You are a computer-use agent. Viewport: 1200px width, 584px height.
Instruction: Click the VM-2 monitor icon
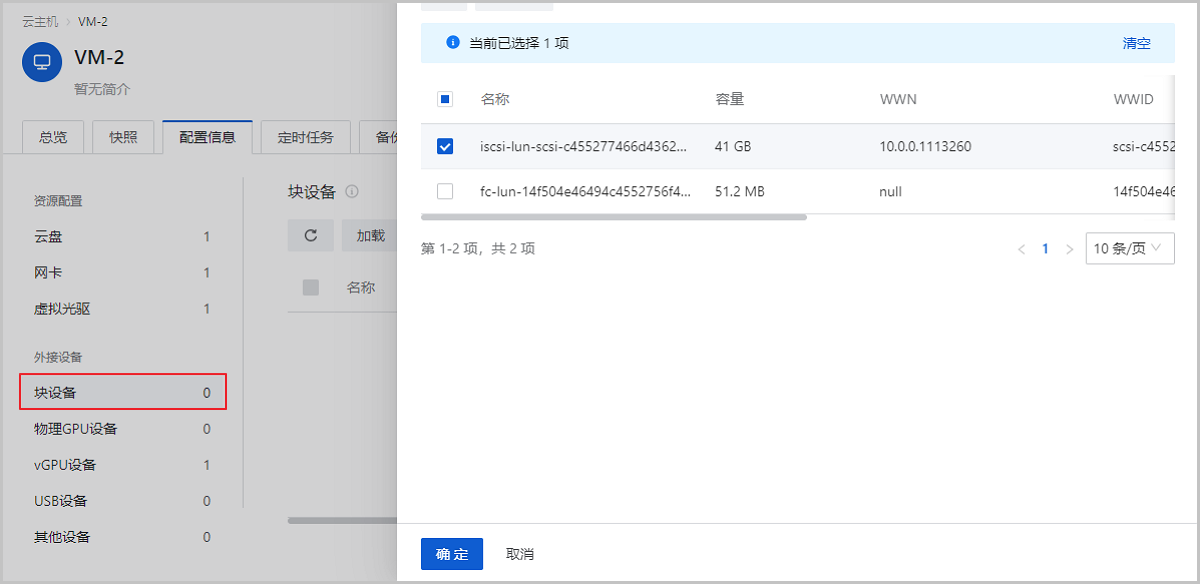click(42, 62)
